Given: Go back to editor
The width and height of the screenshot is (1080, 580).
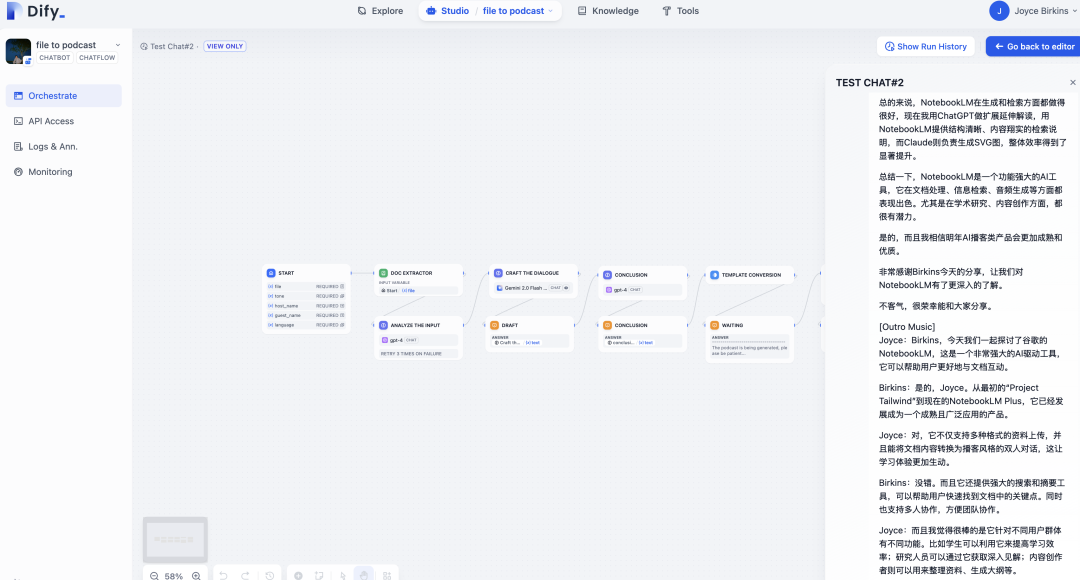Looking at the screenshot, I should pos(1033,47).
